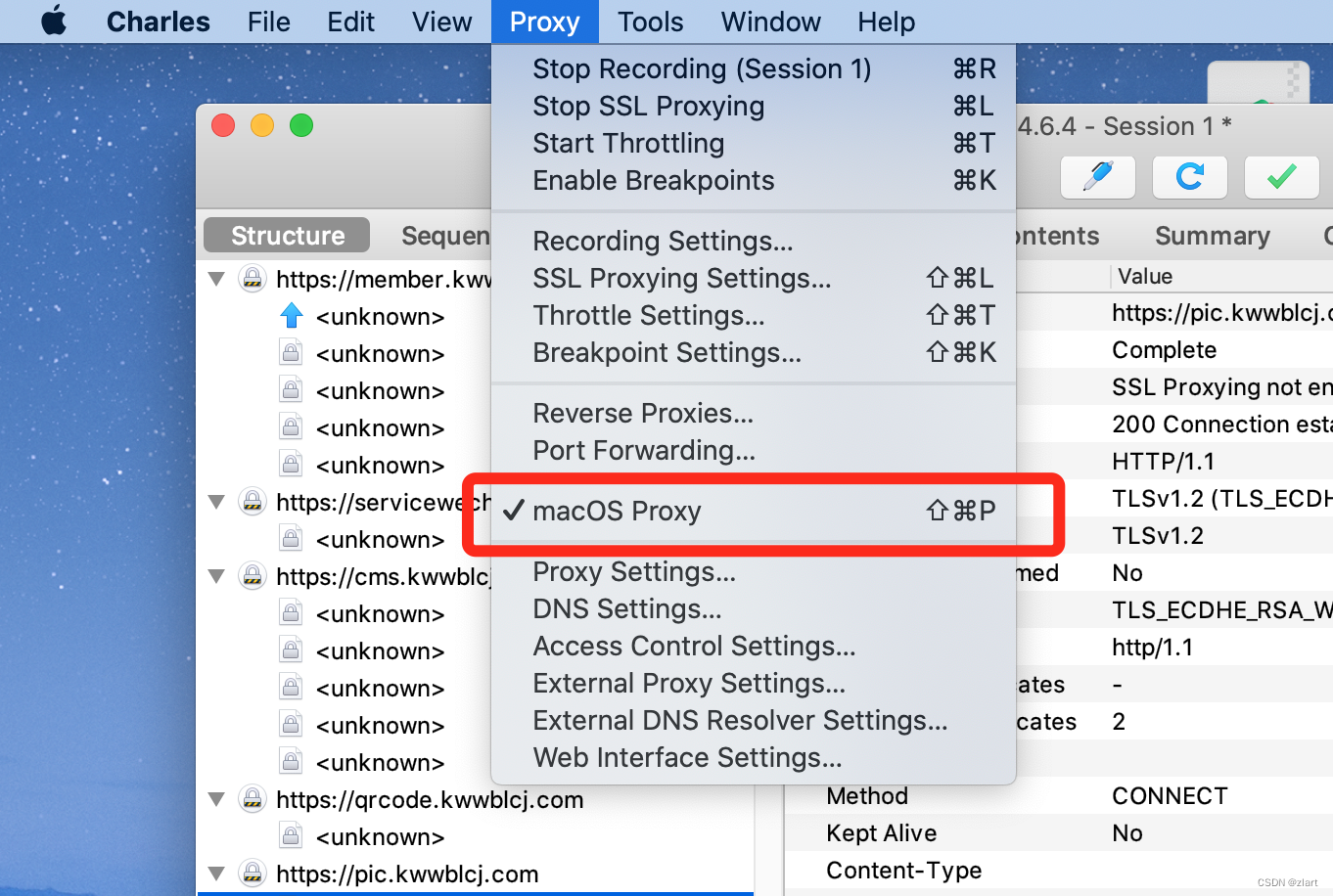The height and width of the screenshot is (896, 1333).
Task: Open Port Forwarding...
Action: (754, 450)
